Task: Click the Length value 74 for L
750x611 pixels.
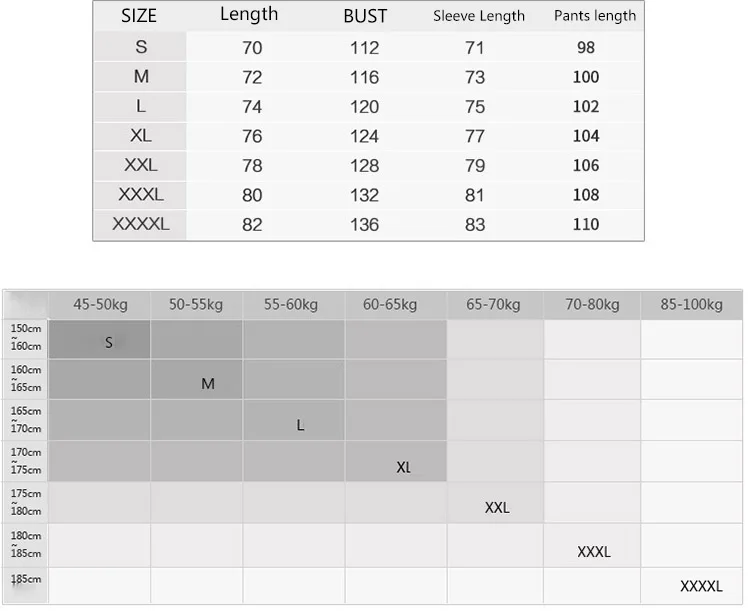Action: click(252, 107)
